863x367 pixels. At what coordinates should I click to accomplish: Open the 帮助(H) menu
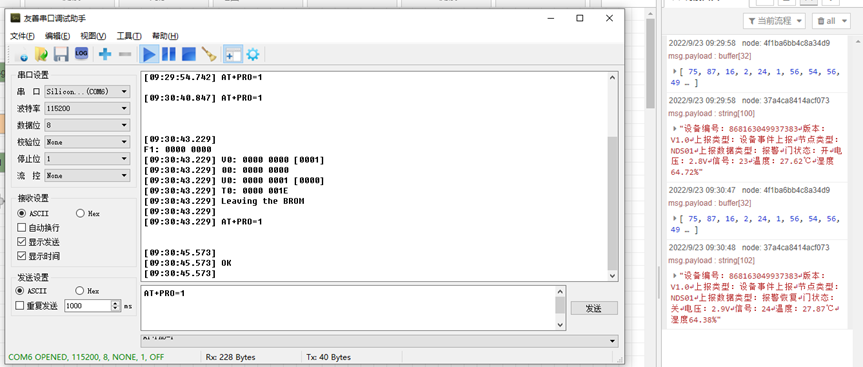pos(165,36)
